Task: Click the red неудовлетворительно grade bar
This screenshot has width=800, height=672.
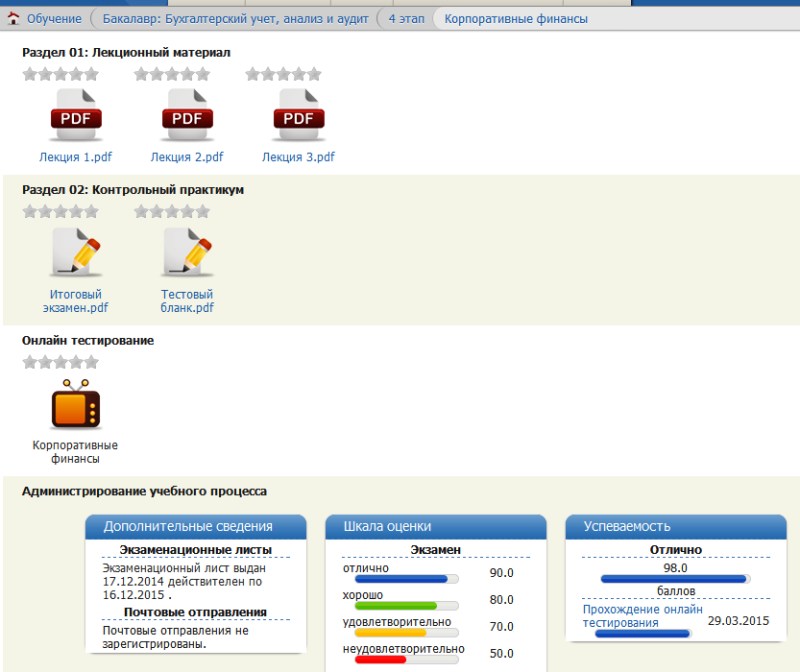Action: pos(373,660)
